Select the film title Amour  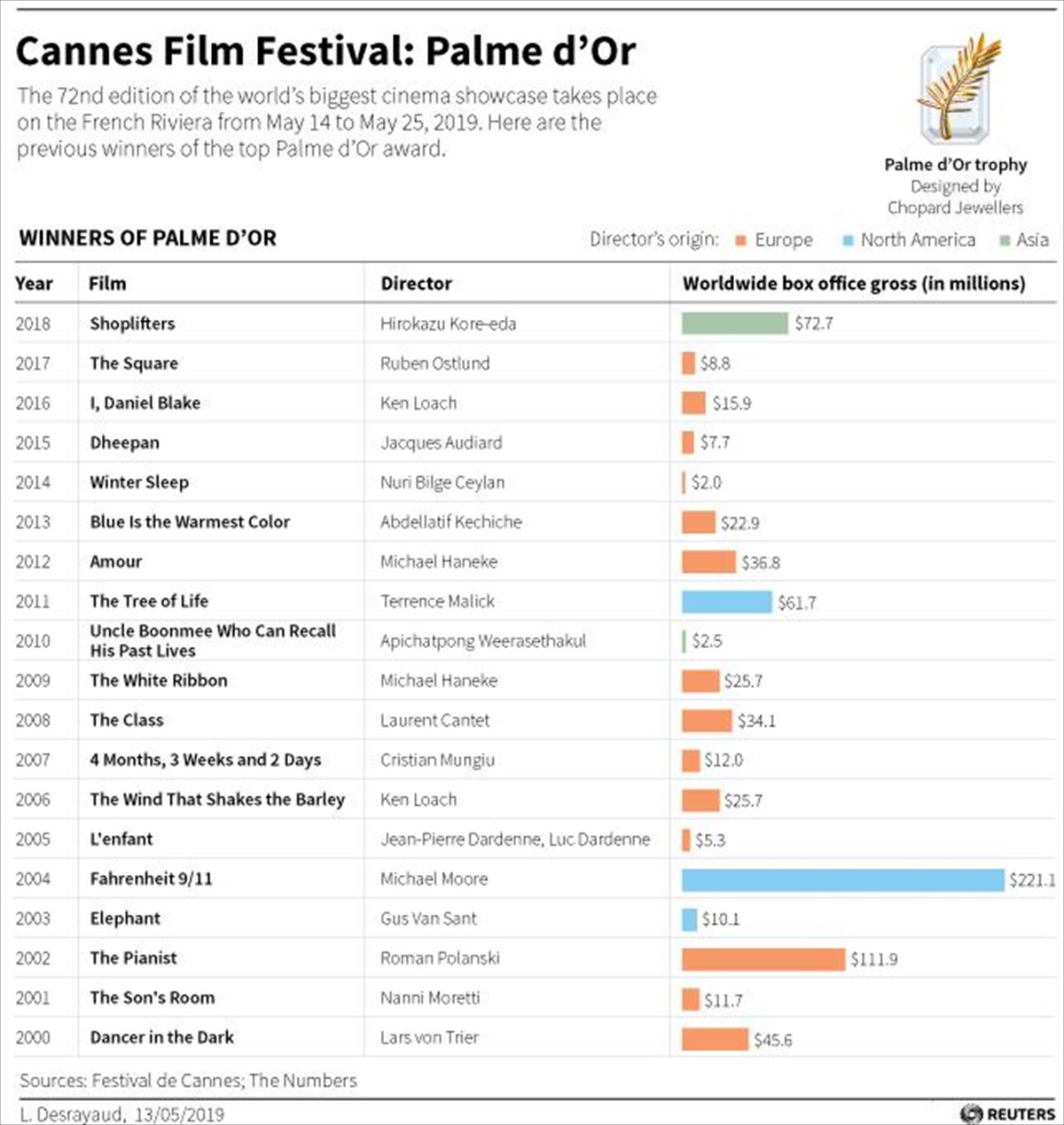click(x=116, y=562)
